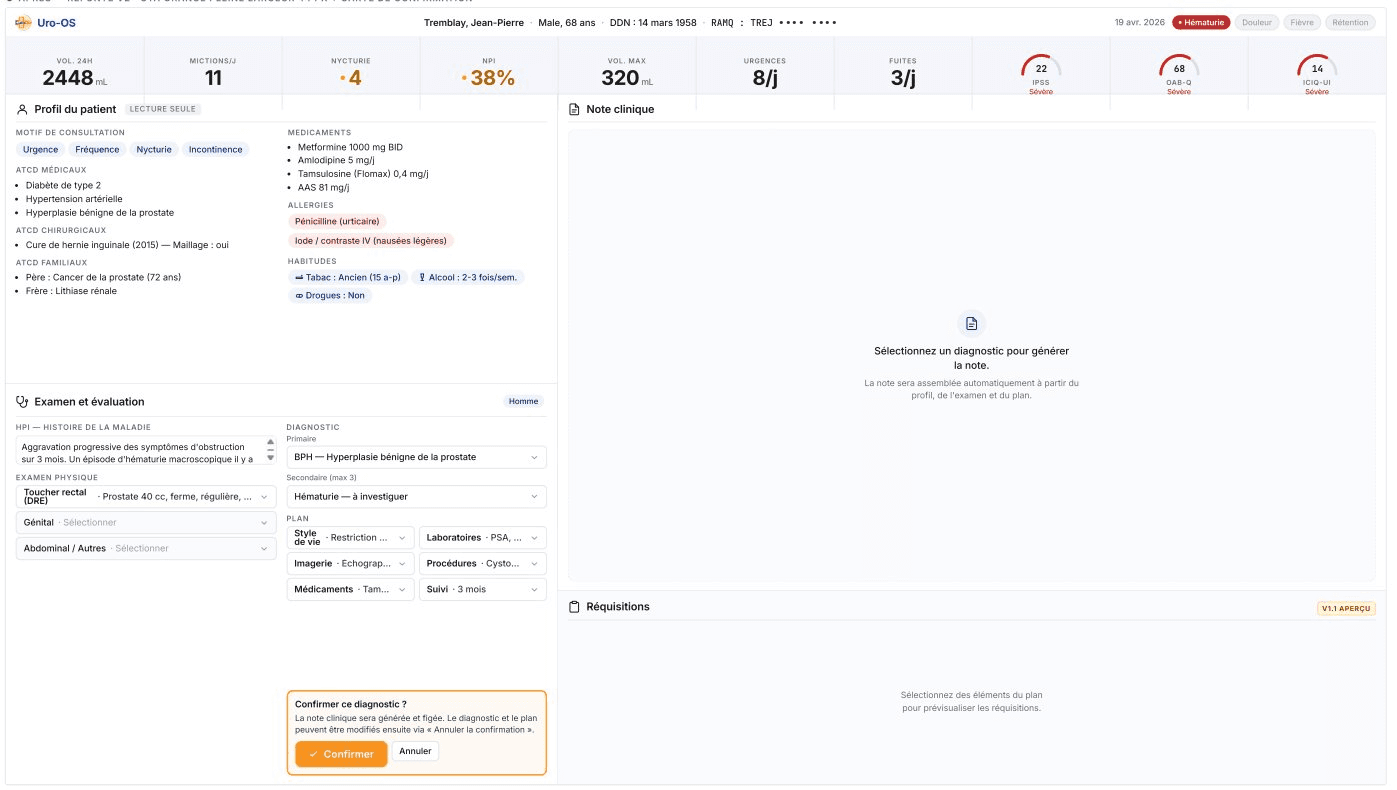
Task: Click the Nycturie consultation tag
Action: tap(154, 149)
